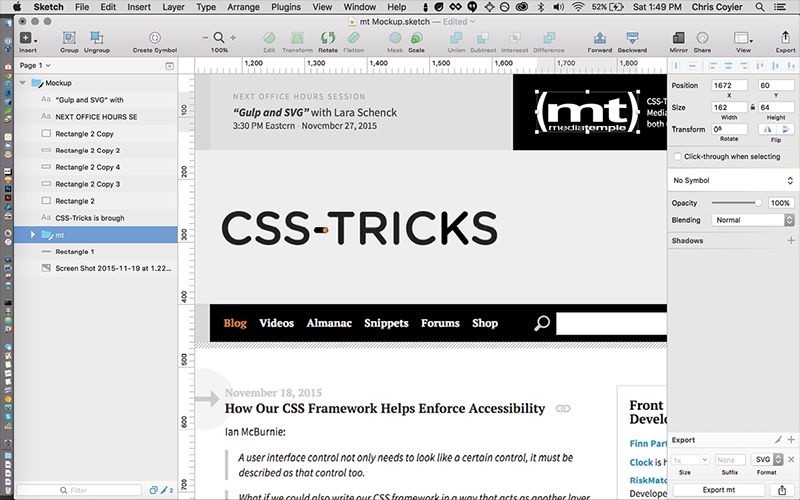Select the Rotate tool

coord(327,38)
